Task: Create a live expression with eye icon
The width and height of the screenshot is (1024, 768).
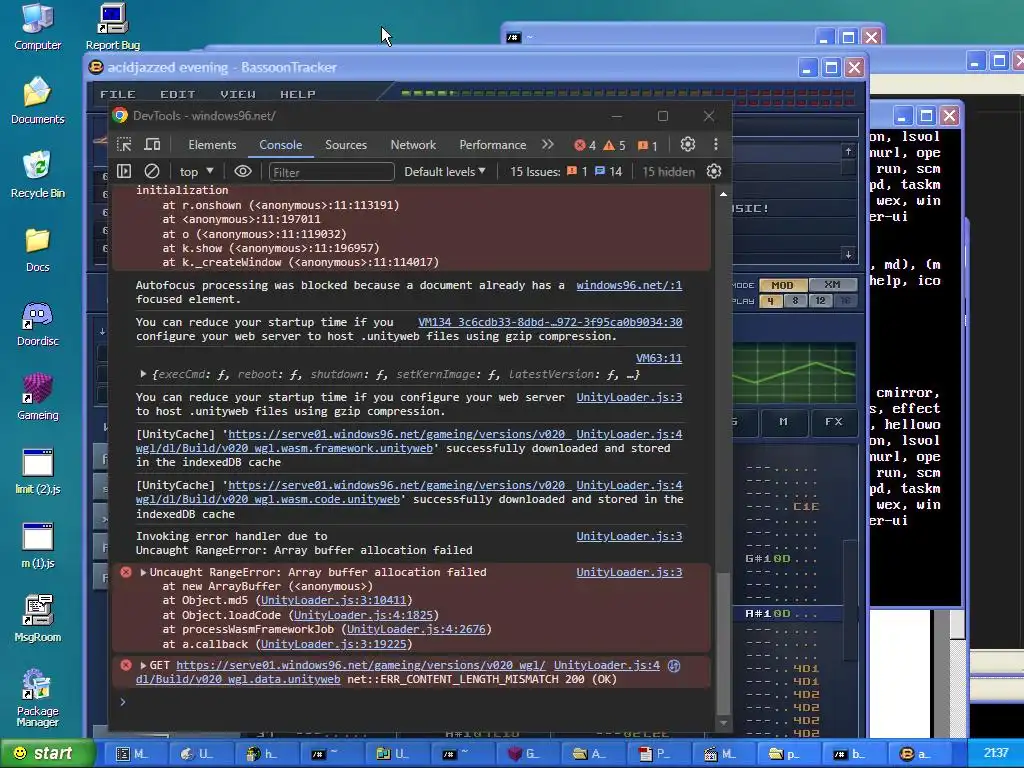Action: pos(243,171)
